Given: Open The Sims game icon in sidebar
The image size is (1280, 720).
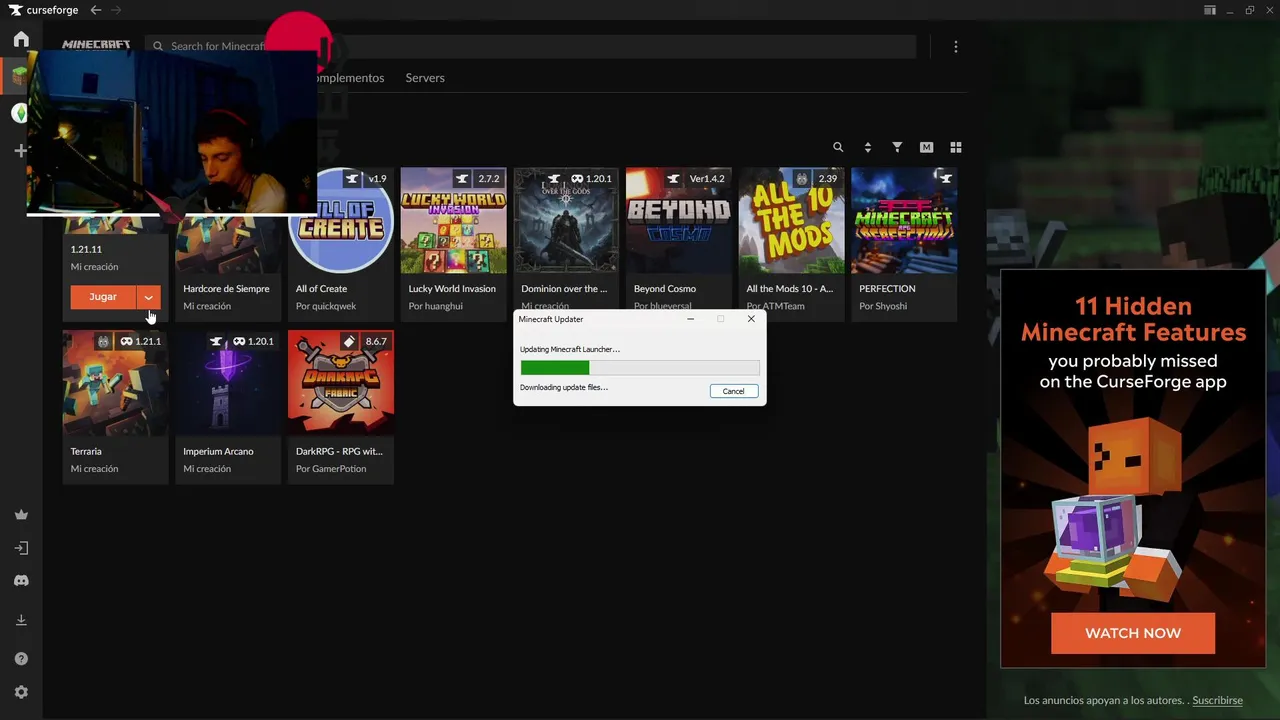Looking at the screenshot, I should (x=19, y=113).
